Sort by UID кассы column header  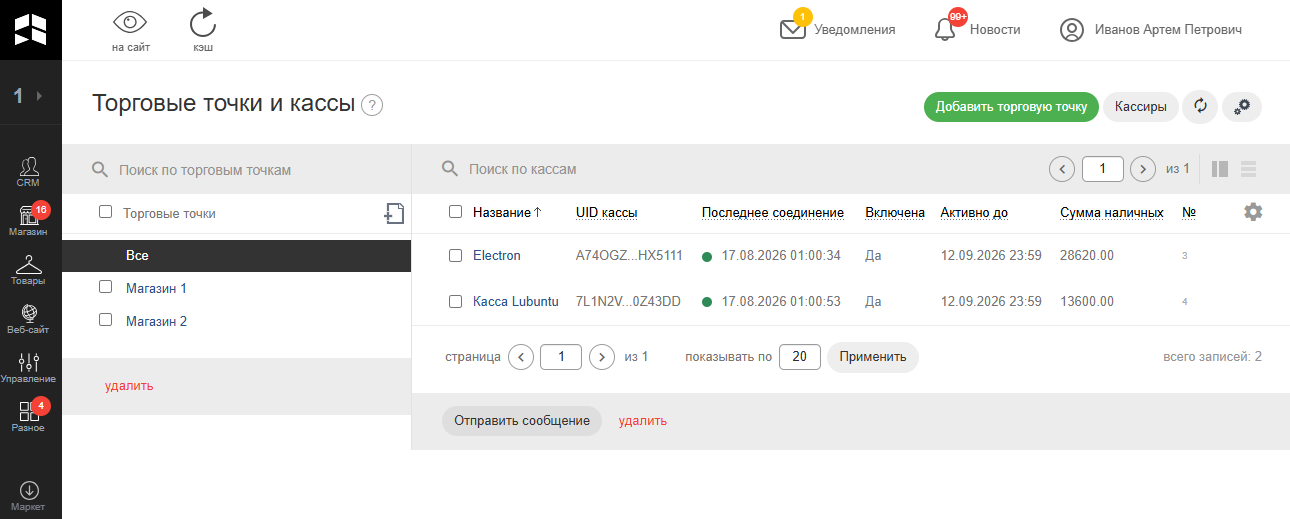point(607,212)
